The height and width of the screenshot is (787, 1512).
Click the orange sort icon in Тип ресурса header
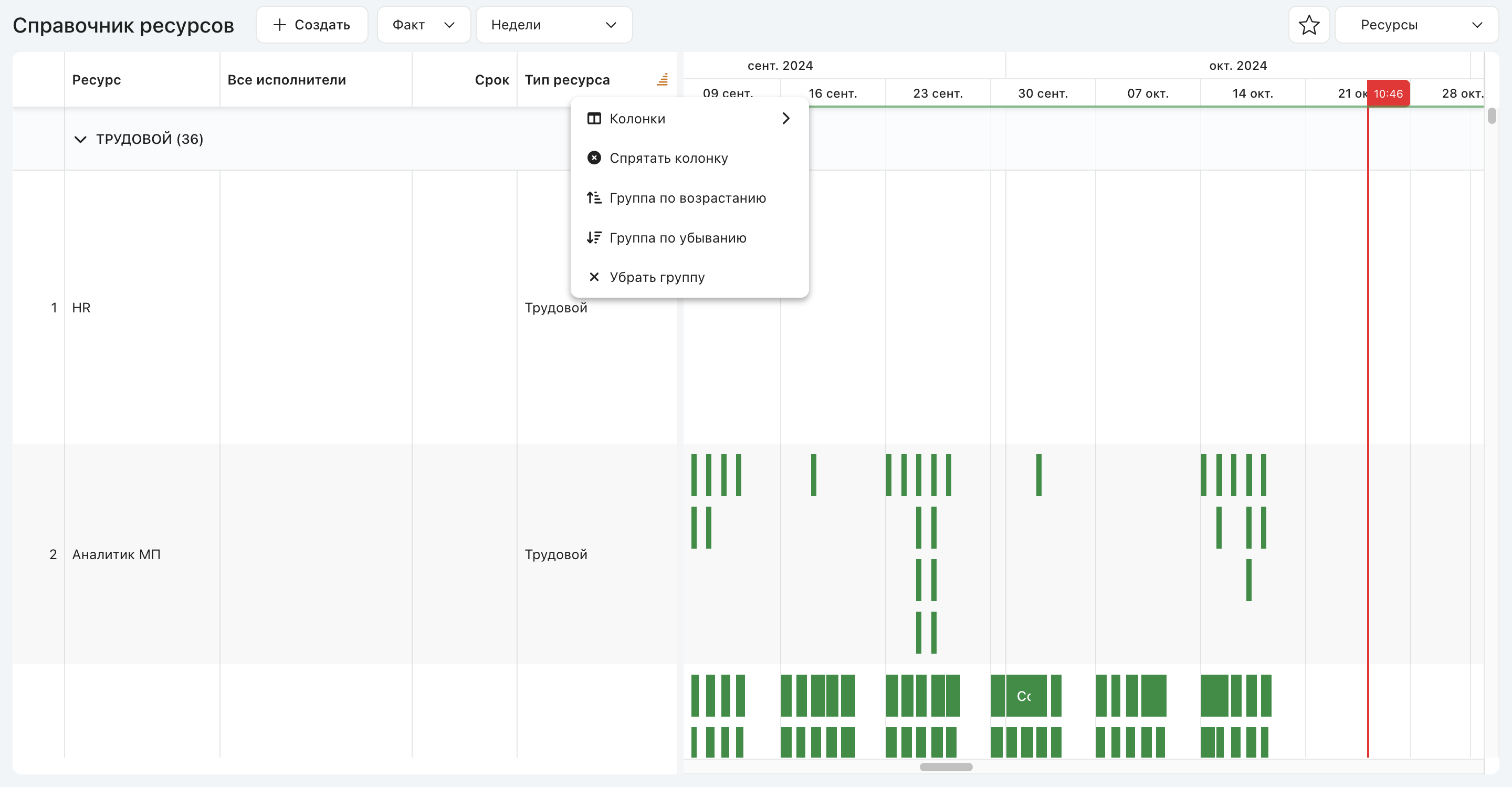pos(662,79)
